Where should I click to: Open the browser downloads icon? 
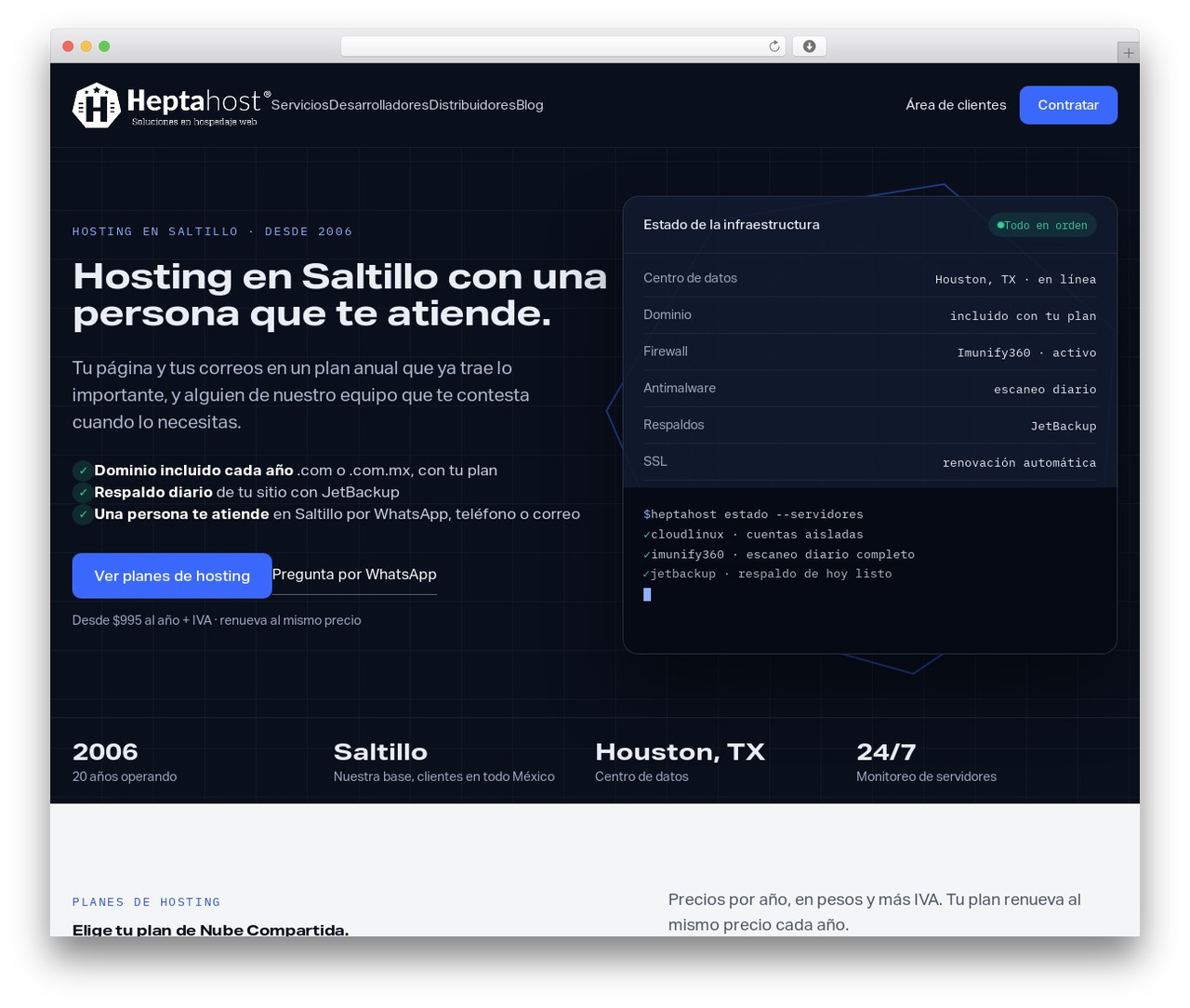click(810, 46)
